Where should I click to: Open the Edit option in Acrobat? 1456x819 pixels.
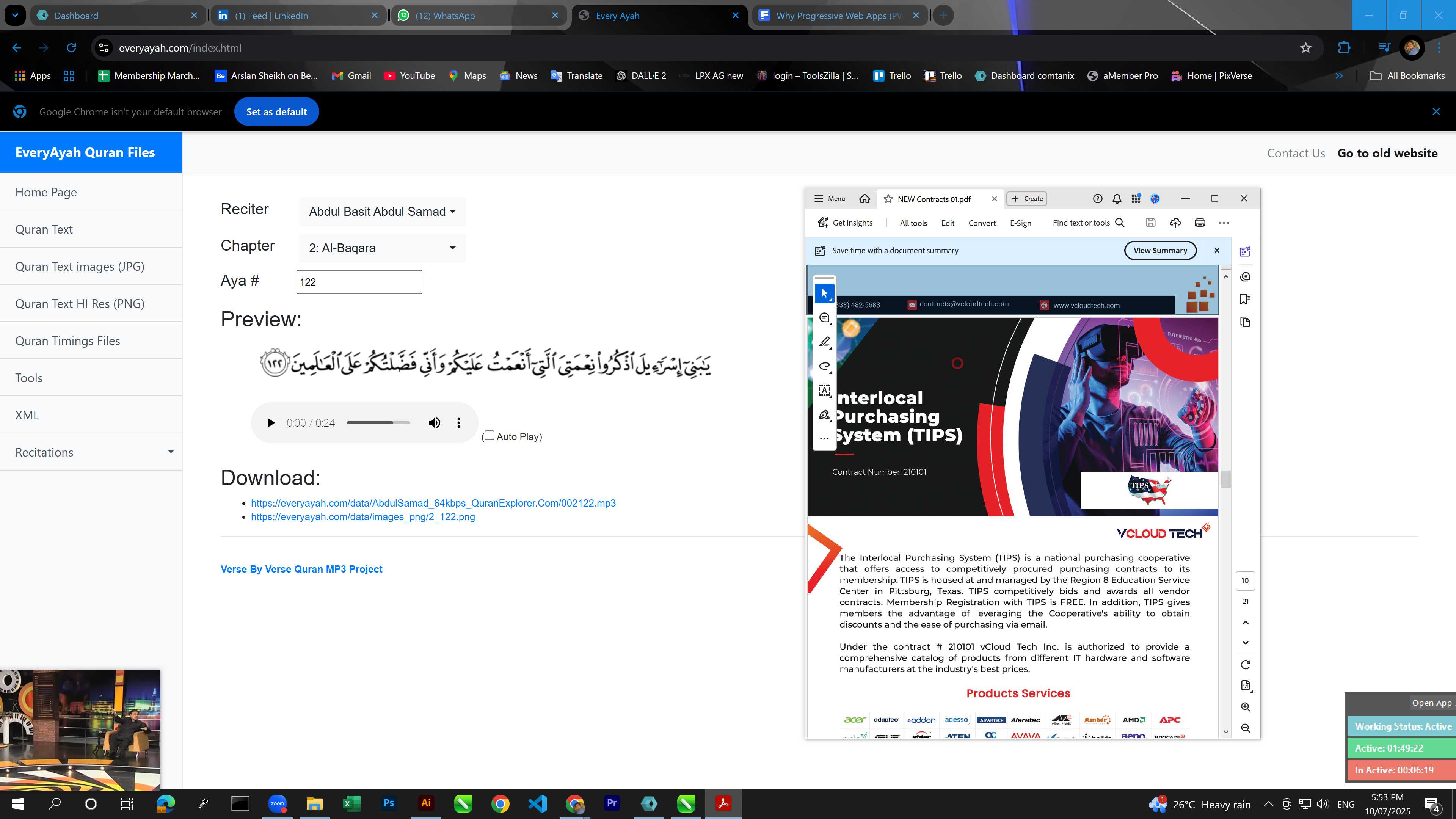(948, 223)
